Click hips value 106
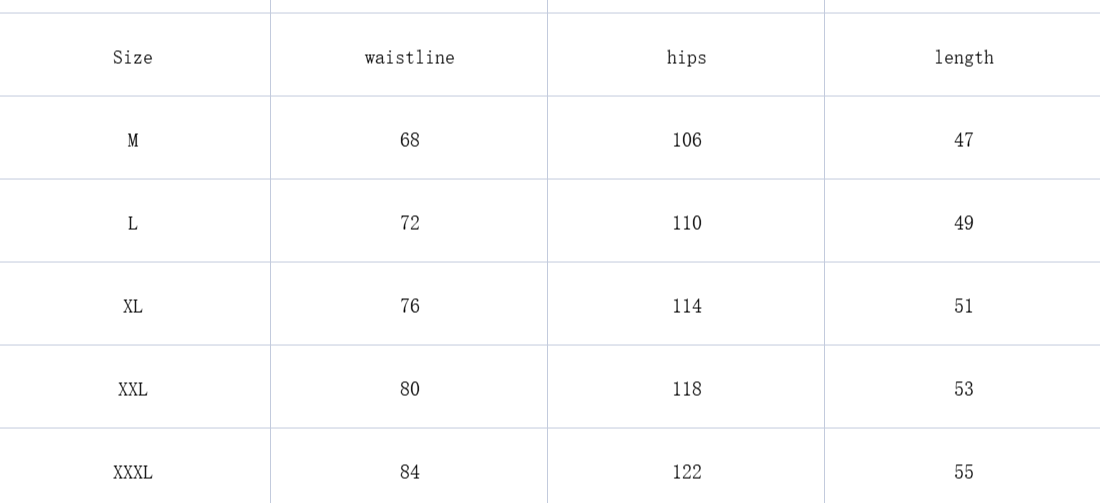 point(686,140)
